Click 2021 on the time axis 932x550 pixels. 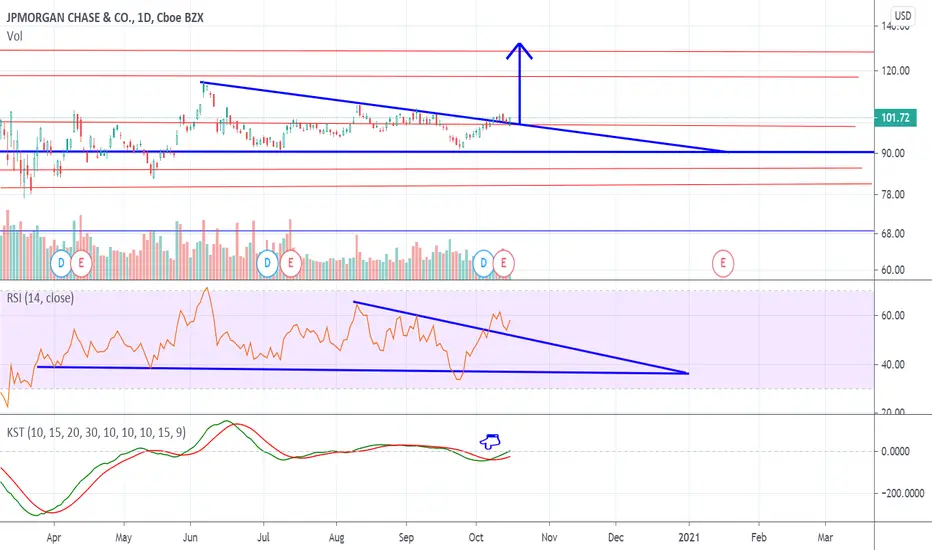(x=689, y=538)
